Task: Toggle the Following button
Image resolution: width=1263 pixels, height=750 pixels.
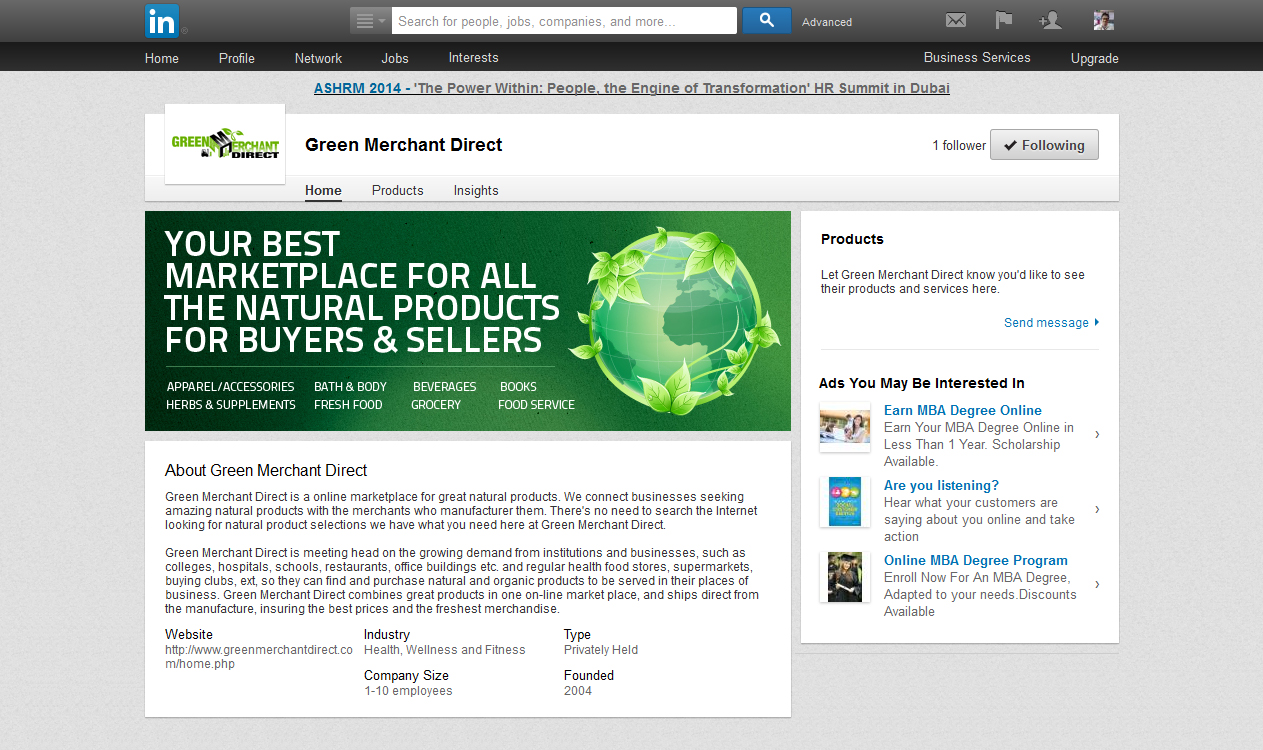Action: pos(1044,145)
